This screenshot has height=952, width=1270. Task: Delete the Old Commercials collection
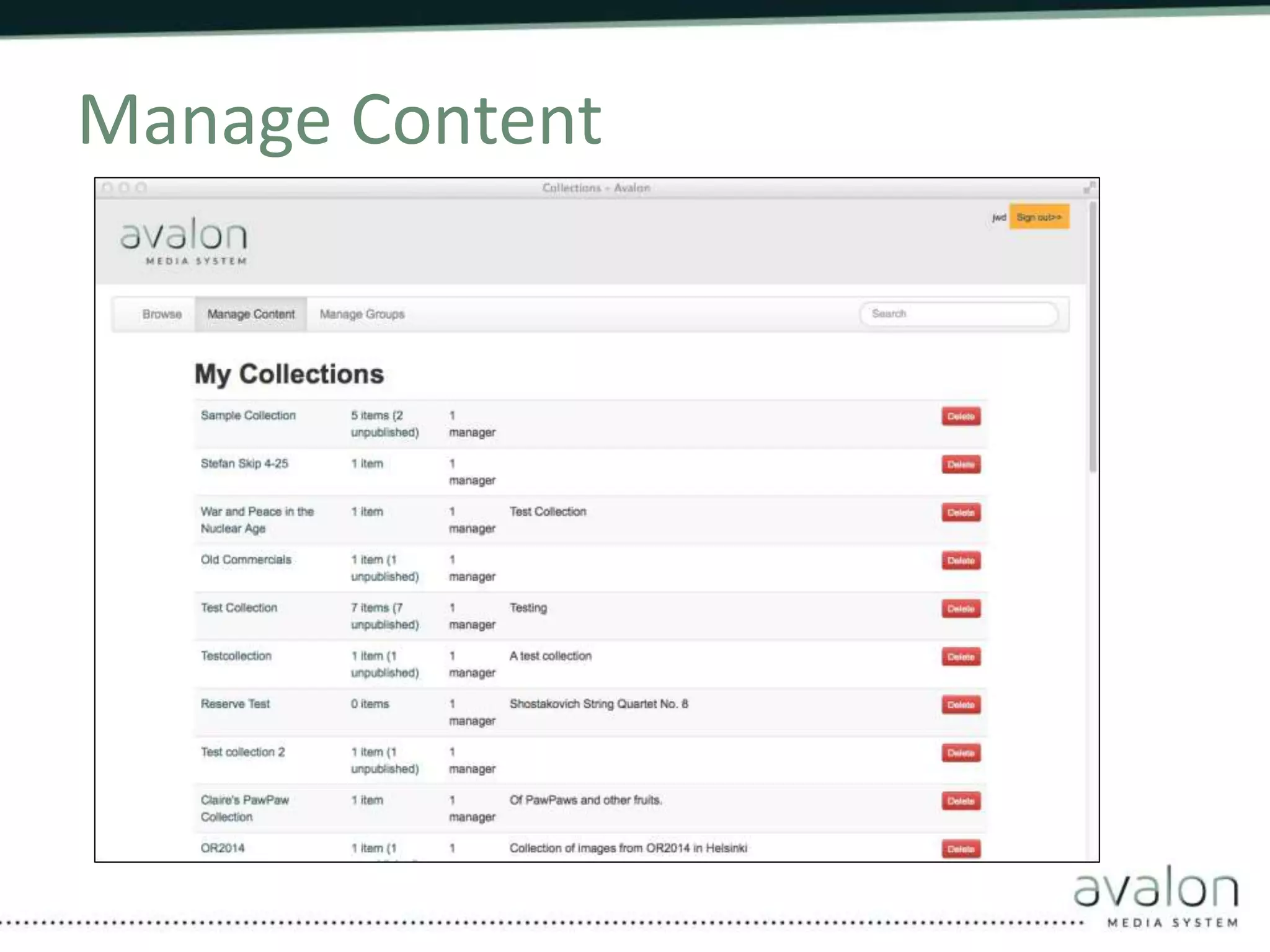961,561
